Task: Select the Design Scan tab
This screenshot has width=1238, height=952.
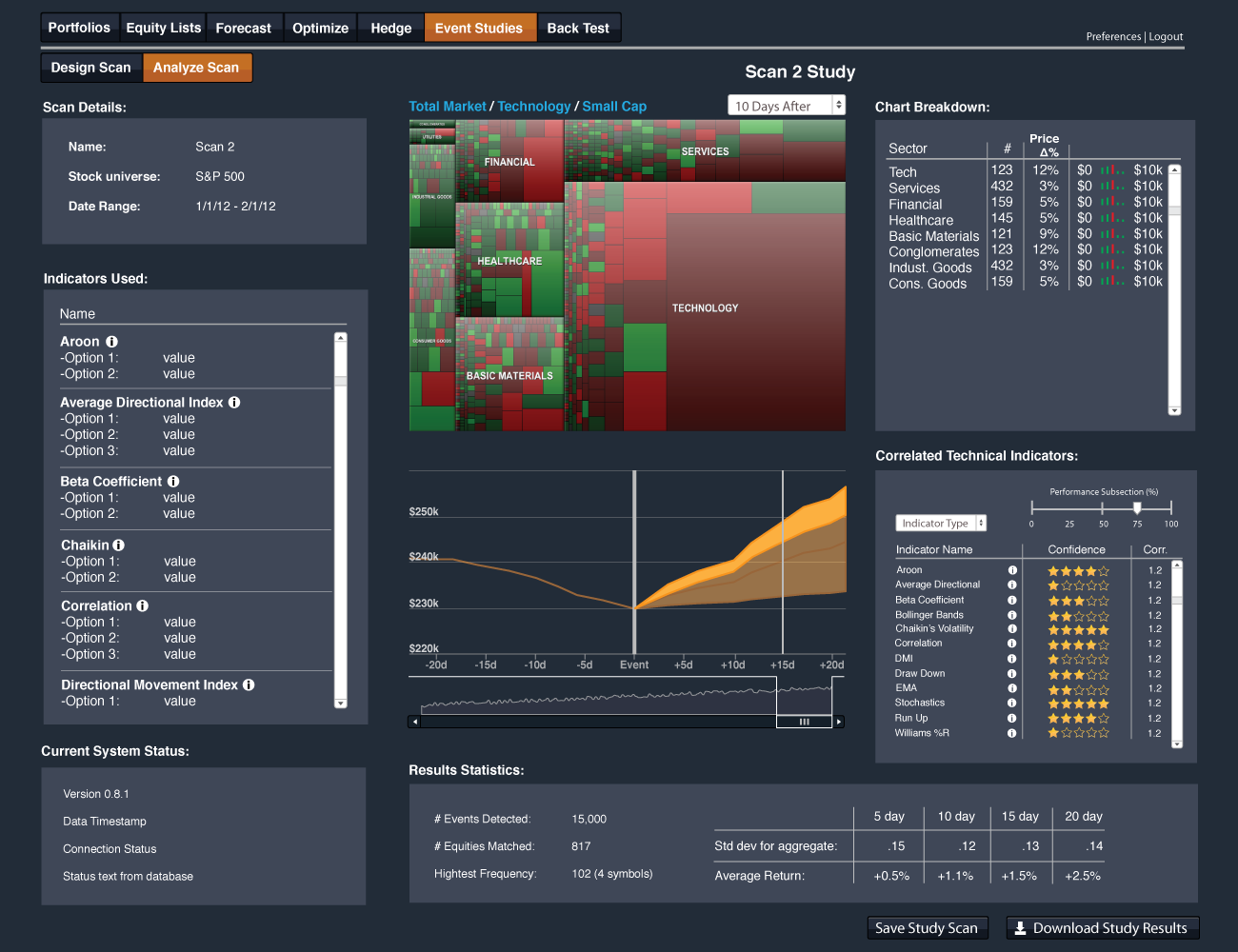Action: point(90,68)
